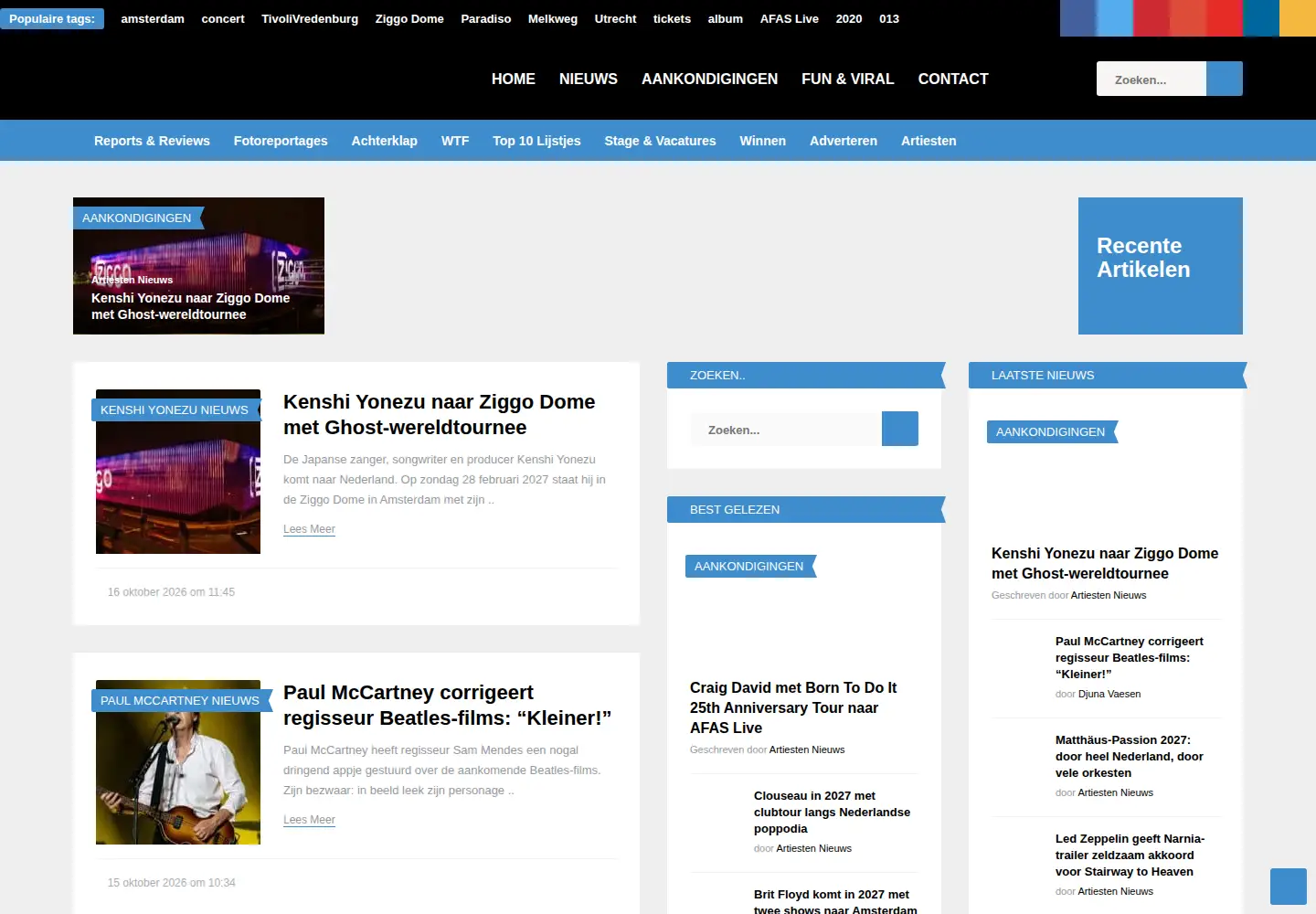Open the Achterklap section
Image resolution: width=1316 pixels, height=914 pixels.
pos(384,141)
